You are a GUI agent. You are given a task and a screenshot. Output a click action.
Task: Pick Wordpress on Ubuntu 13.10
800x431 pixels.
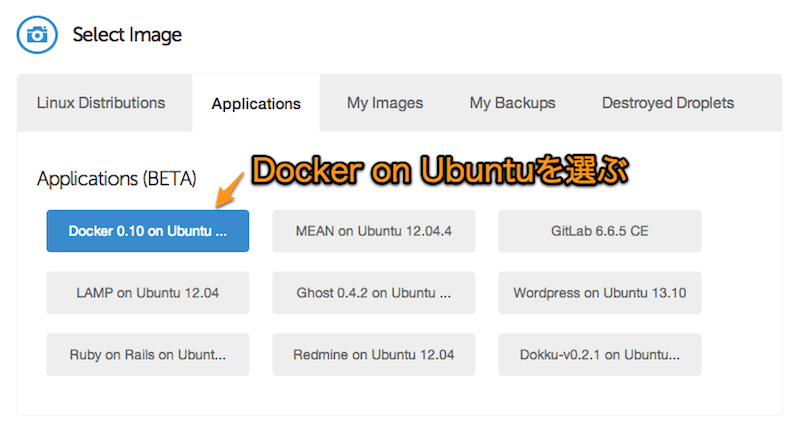point(599,293)
